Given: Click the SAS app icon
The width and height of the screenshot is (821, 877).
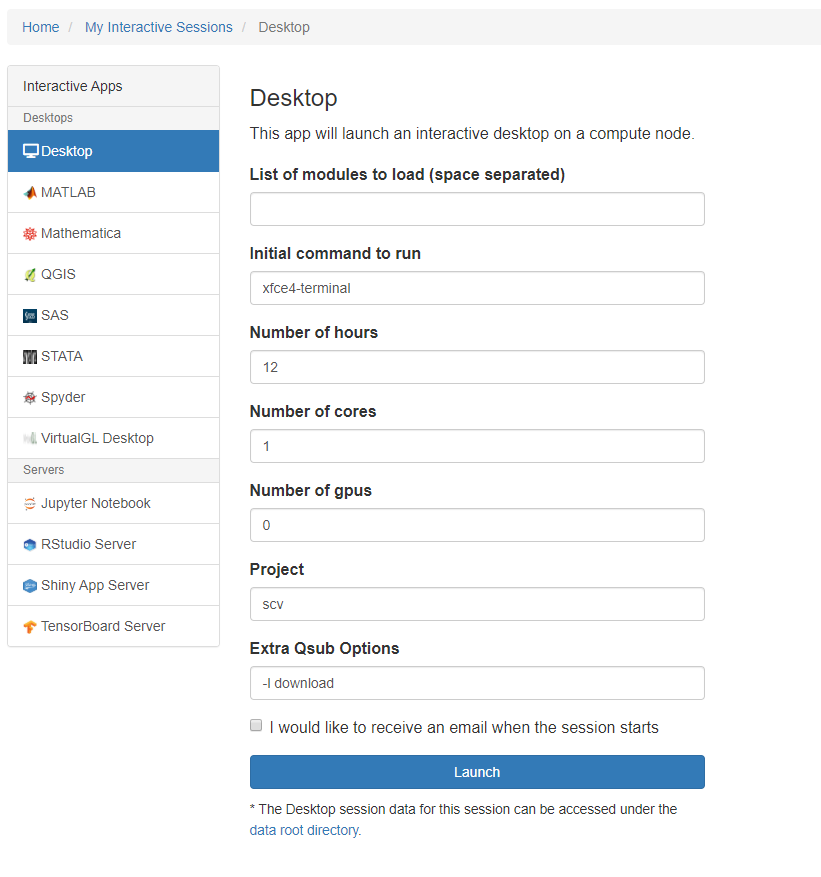Looking at the screenshot, I should 30,315.
